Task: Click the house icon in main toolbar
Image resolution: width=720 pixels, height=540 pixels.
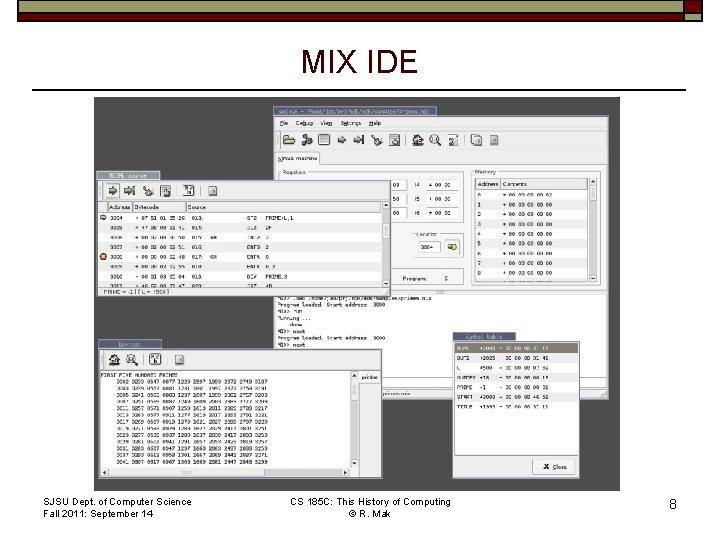Action: coord(417,140)
